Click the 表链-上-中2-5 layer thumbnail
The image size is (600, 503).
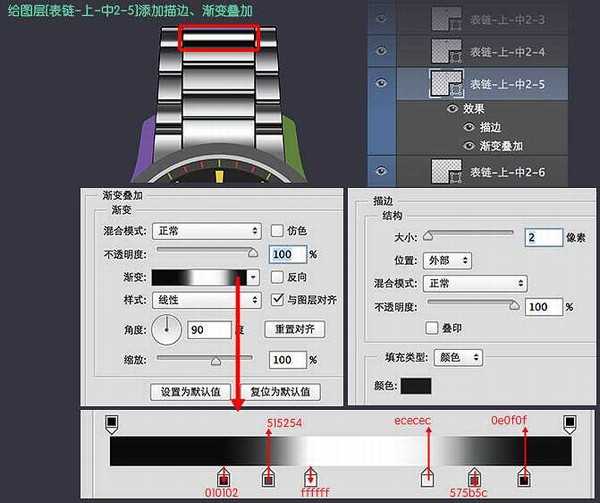coord(444,84)
